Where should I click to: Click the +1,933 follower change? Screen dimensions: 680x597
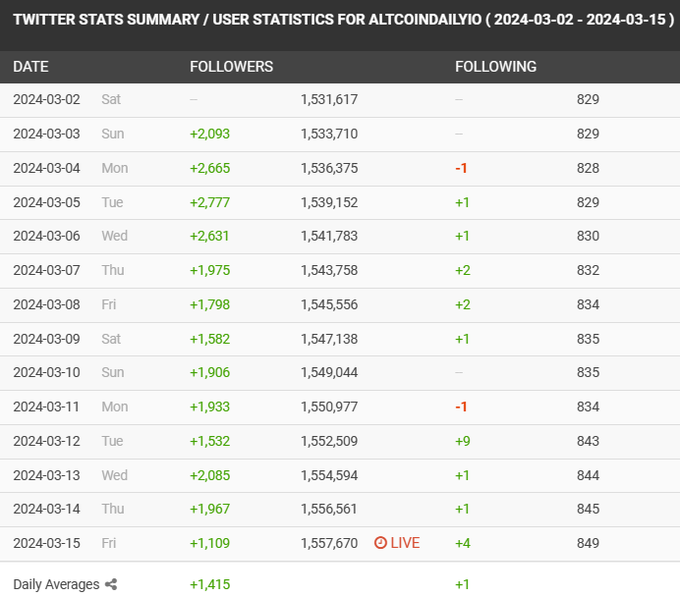[210, 407]
